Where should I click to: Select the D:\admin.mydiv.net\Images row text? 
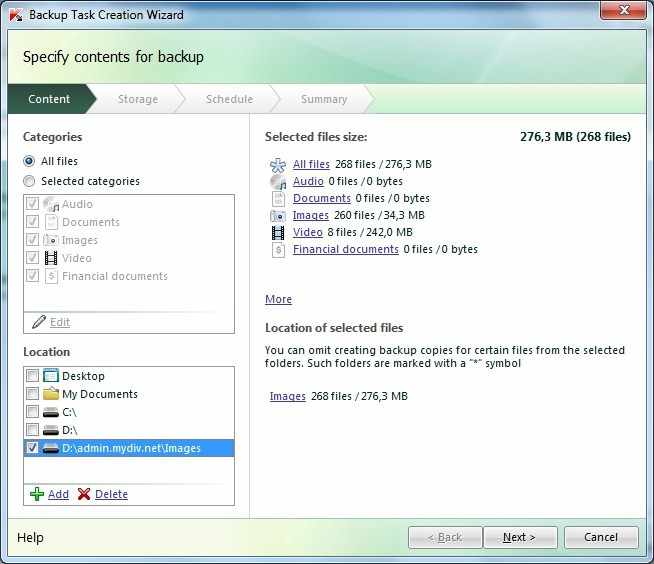(131, 448)
